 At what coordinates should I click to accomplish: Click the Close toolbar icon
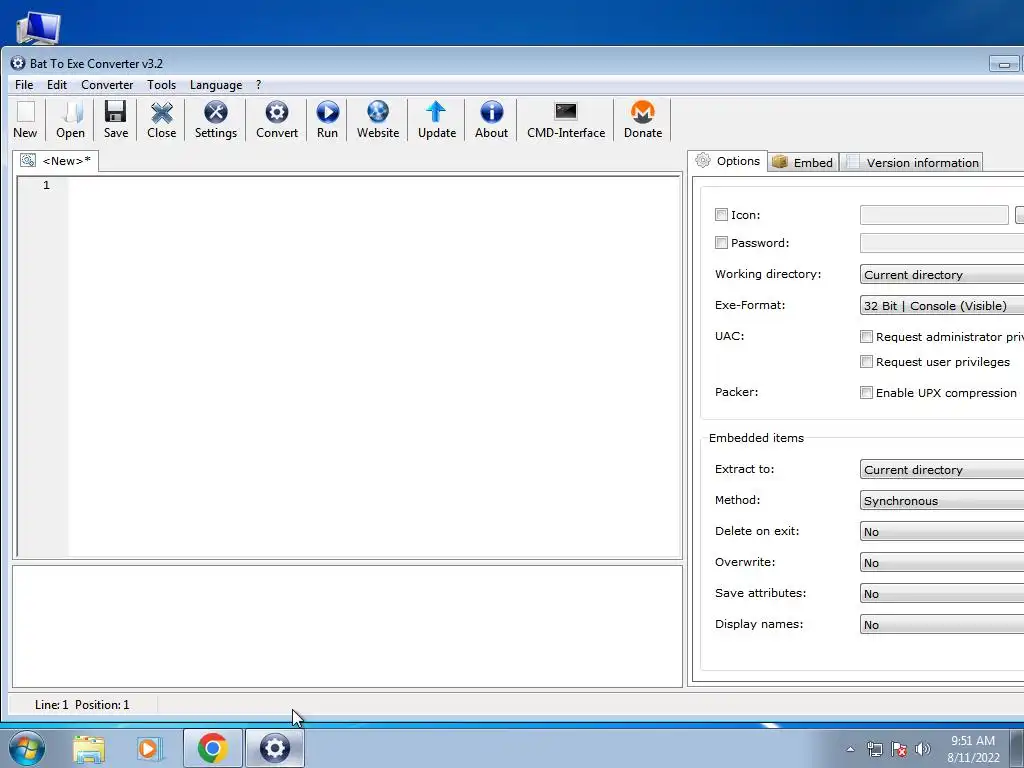click(x=161, y=120)
